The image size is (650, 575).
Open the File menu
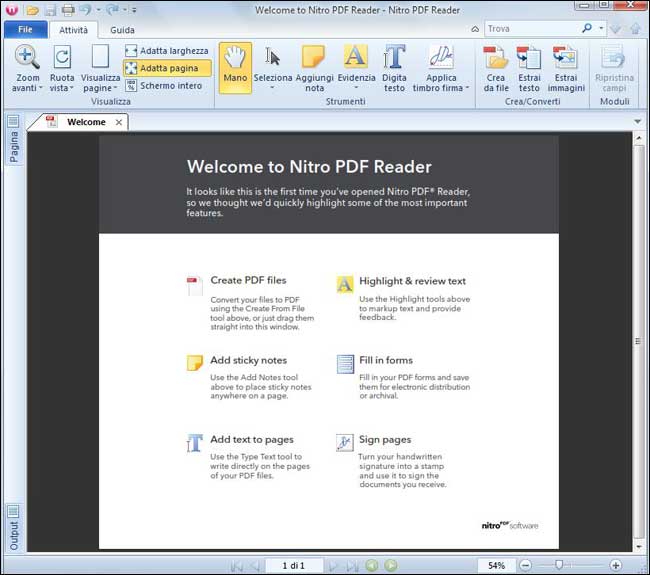tap(24, 30)
